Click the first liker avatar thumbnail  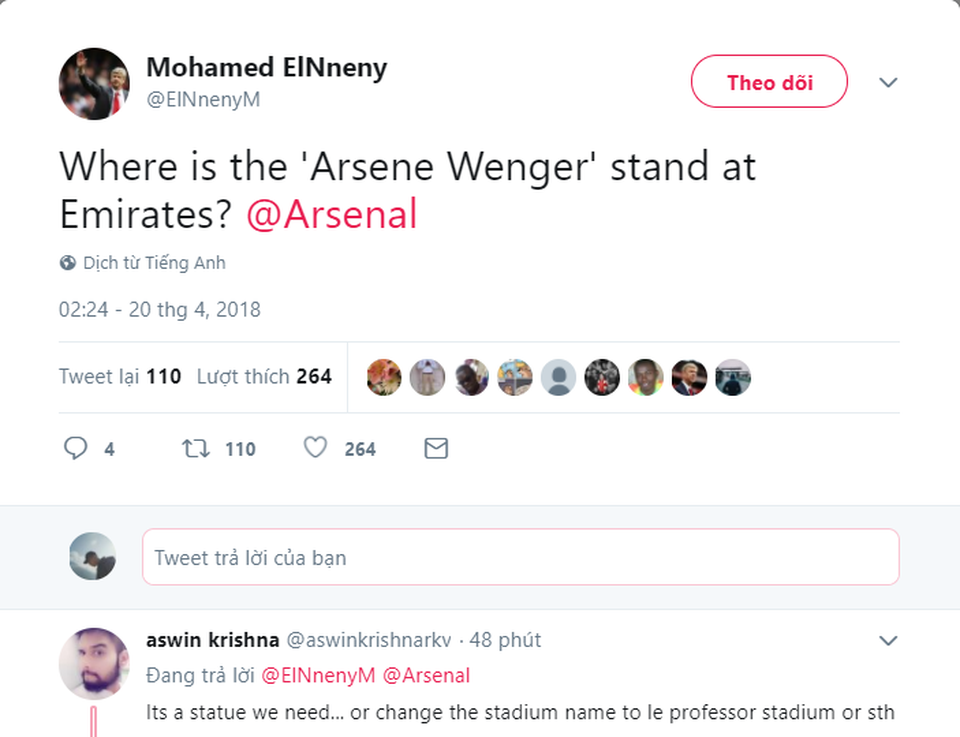point(383,377)
